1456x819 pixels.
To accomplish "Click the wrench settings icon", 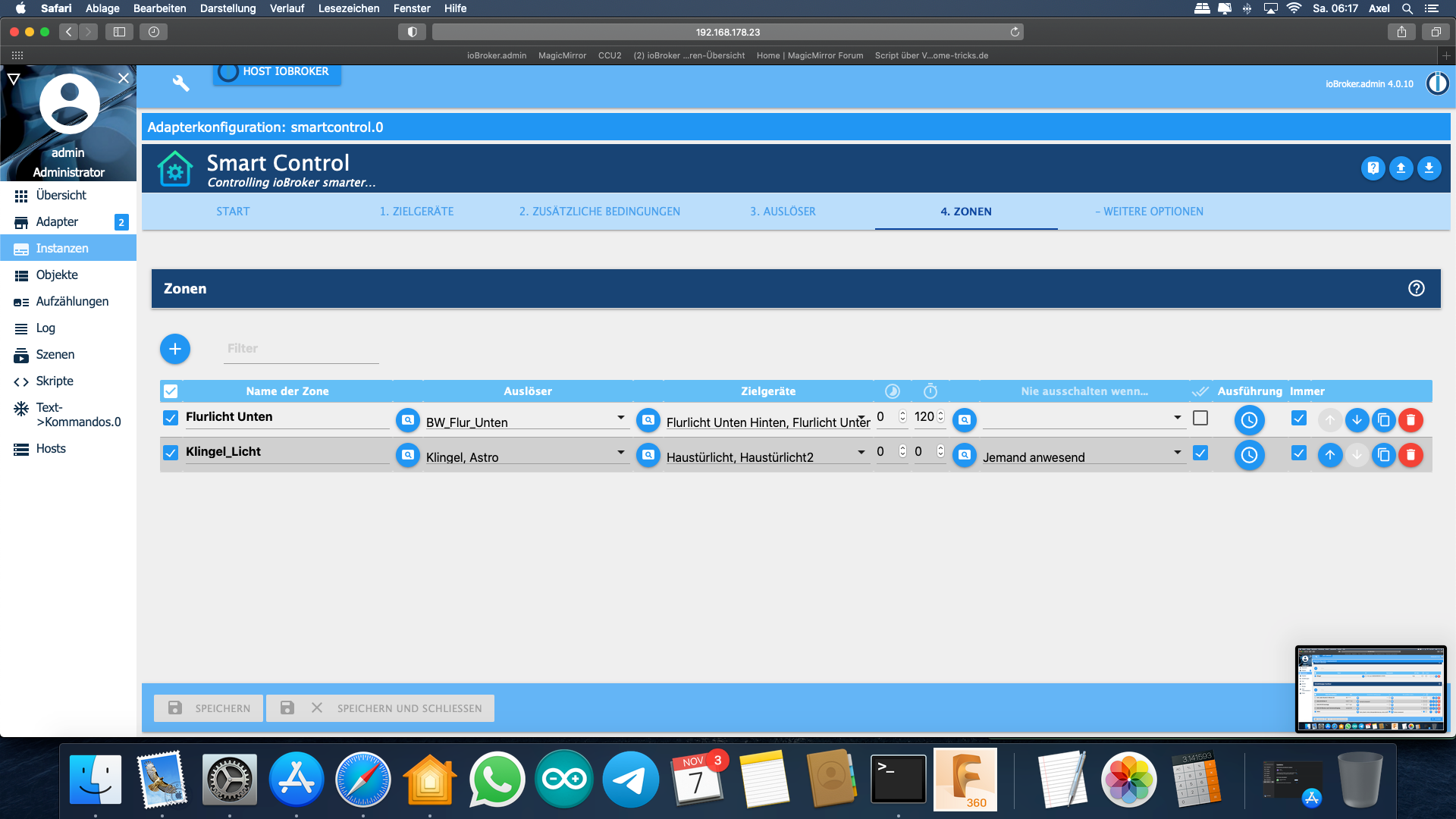I will click(180, 83).
